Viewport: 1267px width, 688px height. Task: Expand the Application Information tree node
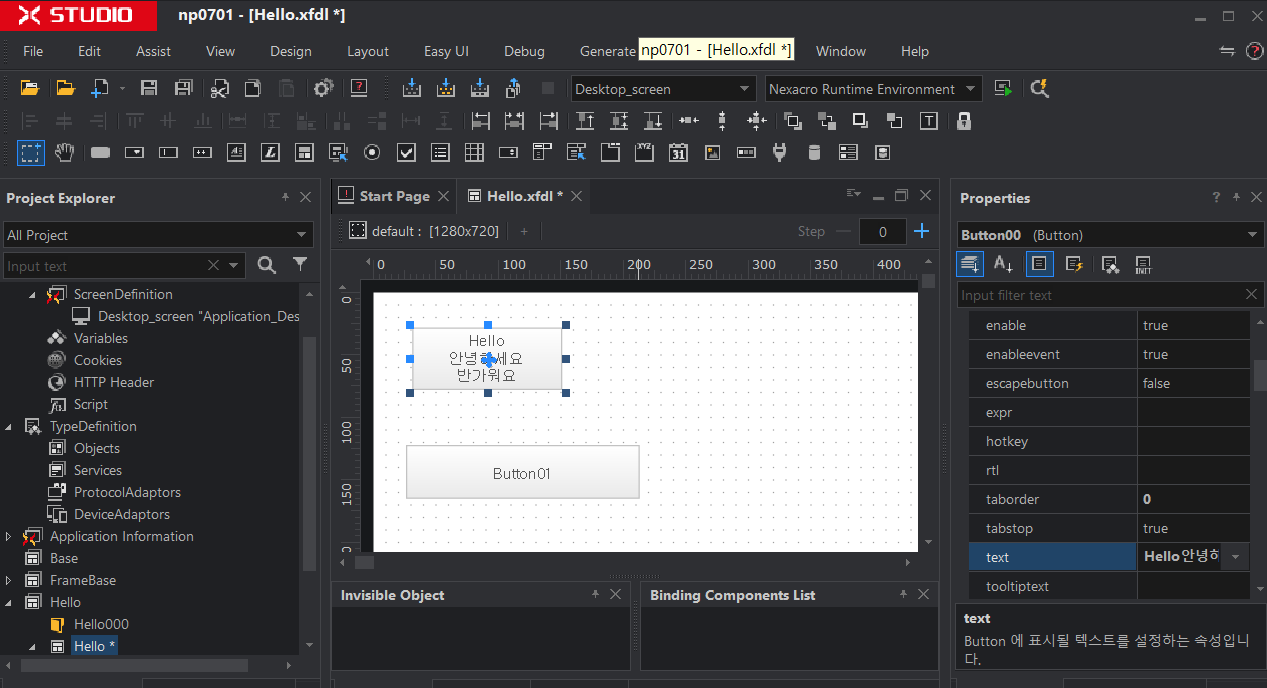(x=9, y=536)
